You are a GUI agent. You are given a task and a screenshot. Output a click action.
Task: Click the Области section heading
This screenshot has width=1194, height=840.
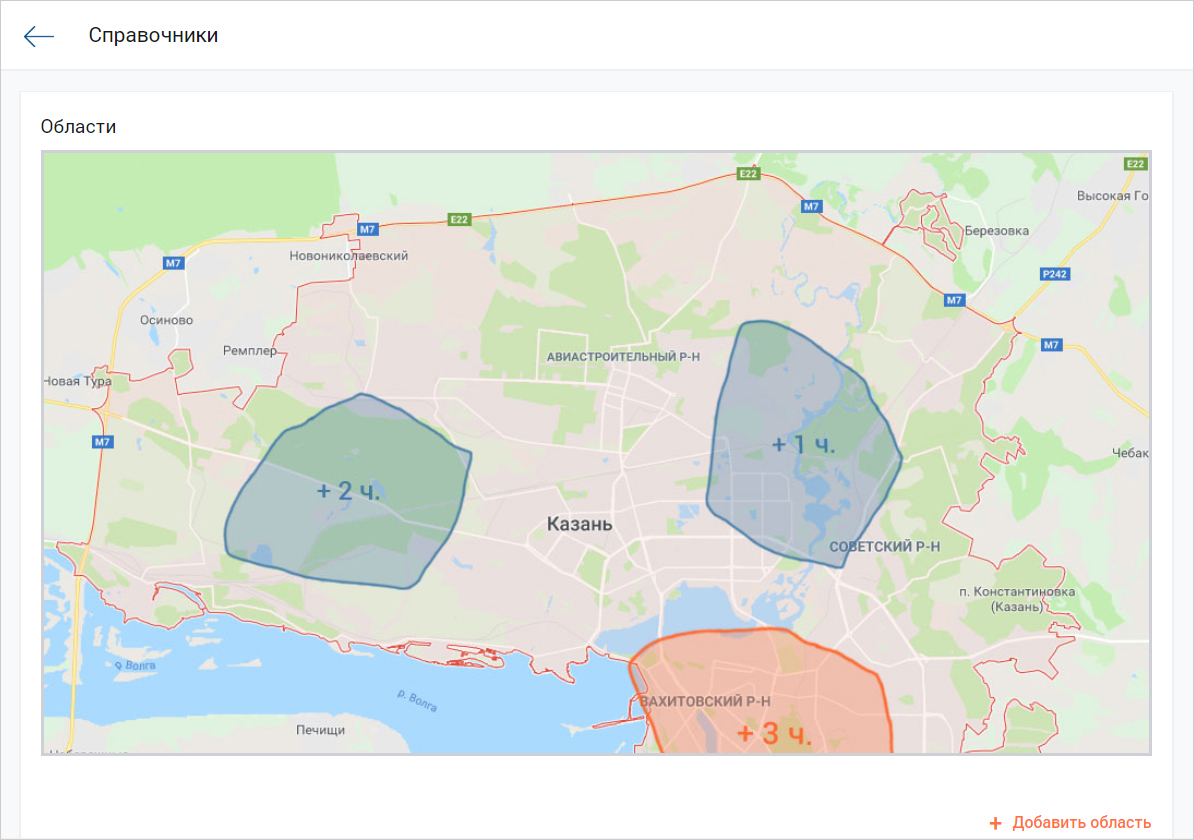click(x=78, y=126)
